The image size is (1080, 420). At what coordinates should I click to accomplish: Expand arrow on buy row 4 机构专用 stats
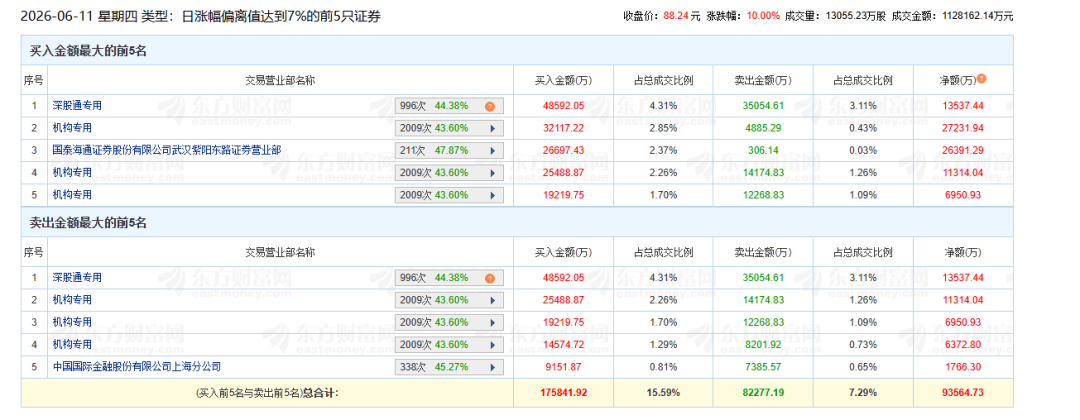(492, 173)
